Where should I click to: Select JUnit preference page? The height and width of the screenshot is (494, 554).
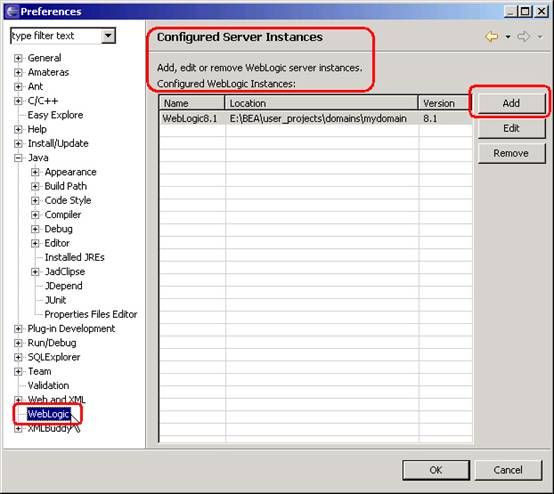(x=55, y=300)
